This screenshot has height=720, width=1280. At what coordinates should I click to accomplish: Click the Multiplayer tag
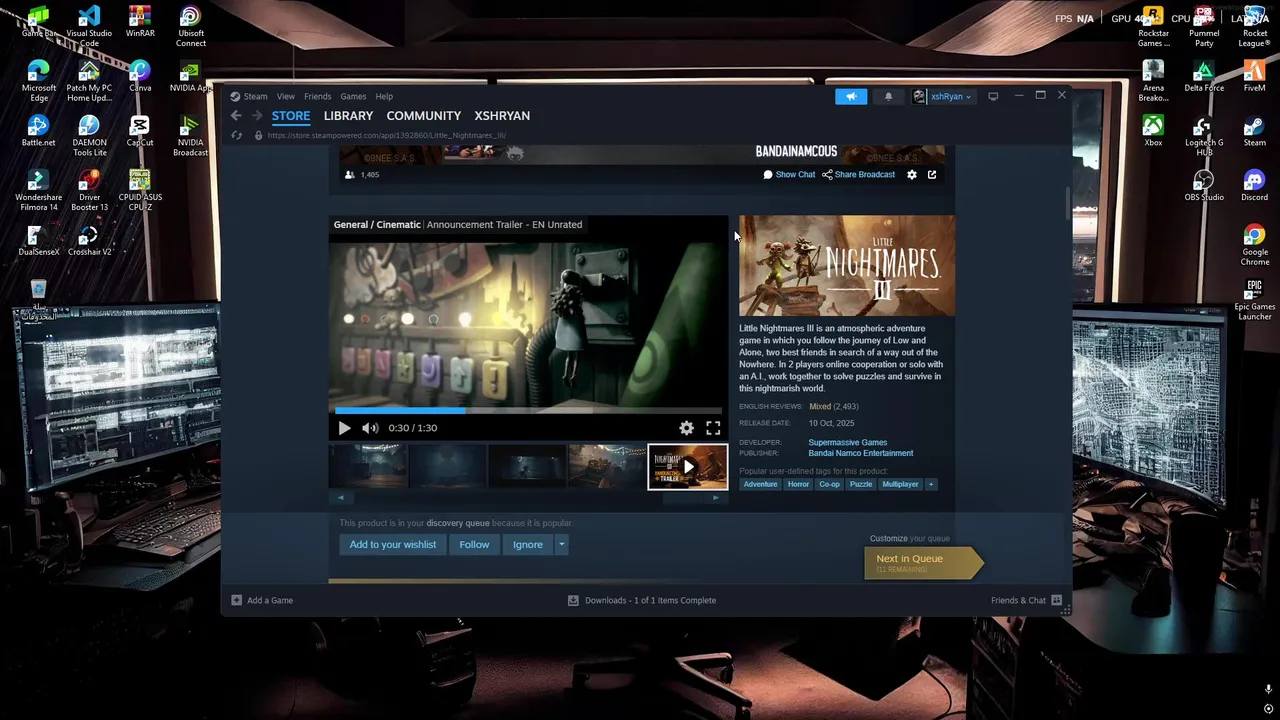pyautogui.click(x=900, y=484)
